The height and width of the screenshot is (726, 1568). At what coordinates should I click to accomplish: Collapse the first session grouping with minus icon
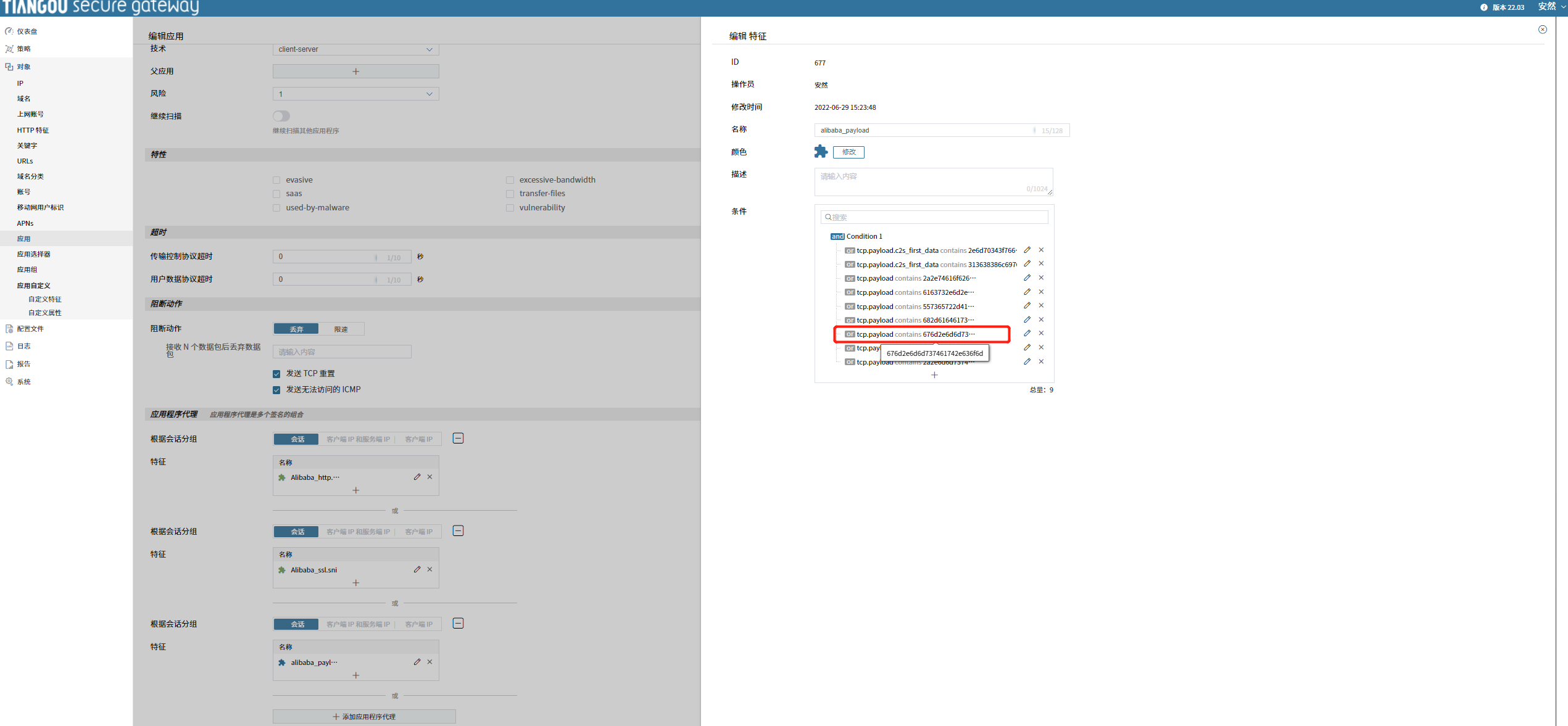tap(458, 439)
